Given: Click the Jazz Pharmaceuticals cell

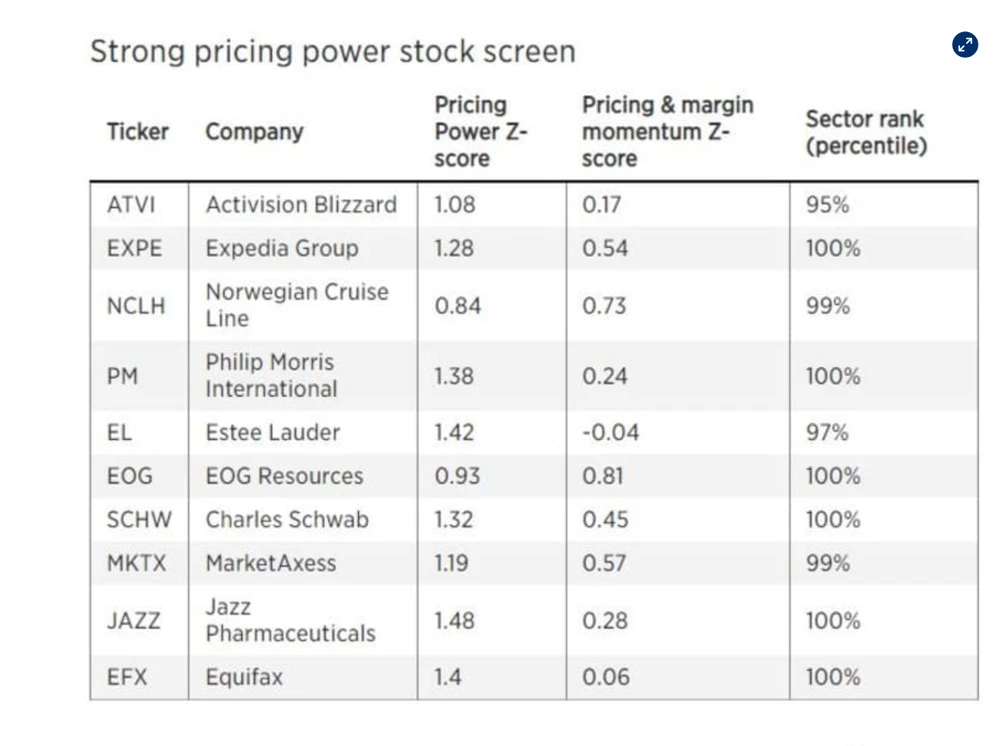Looking at the screenshot, I should (x=290, y=620).
